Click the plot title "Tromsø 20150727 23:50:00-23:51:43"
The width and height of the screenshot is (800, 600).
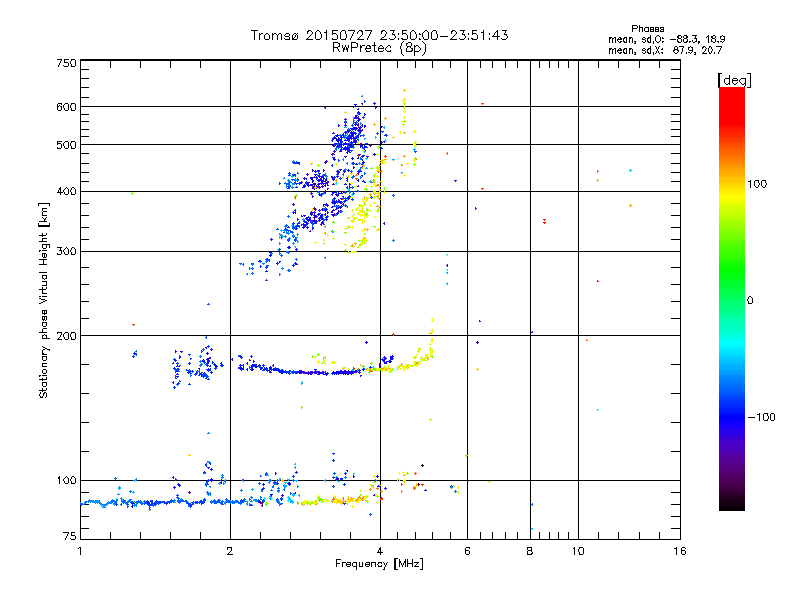tap(379, 35)
